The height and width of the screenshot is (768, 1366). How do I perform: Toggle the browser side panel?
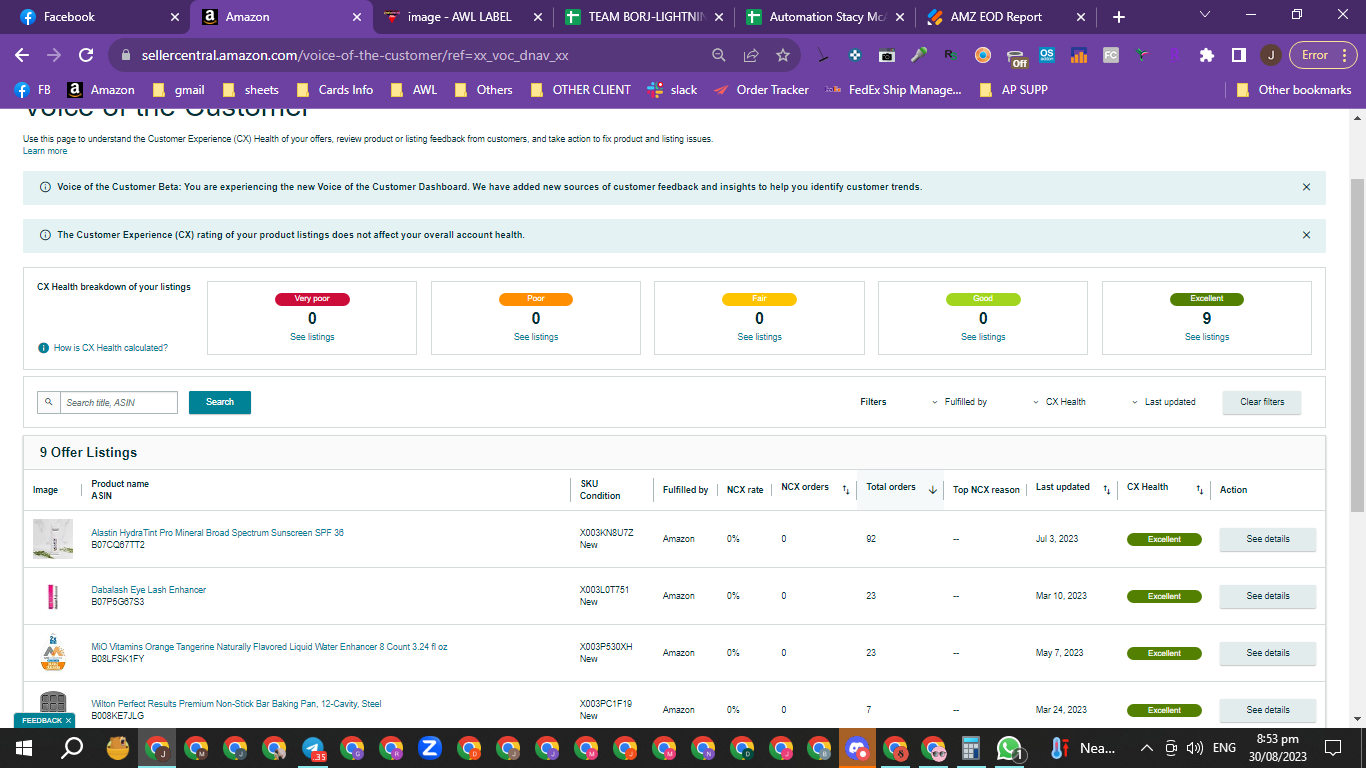tap(1238, 55)
